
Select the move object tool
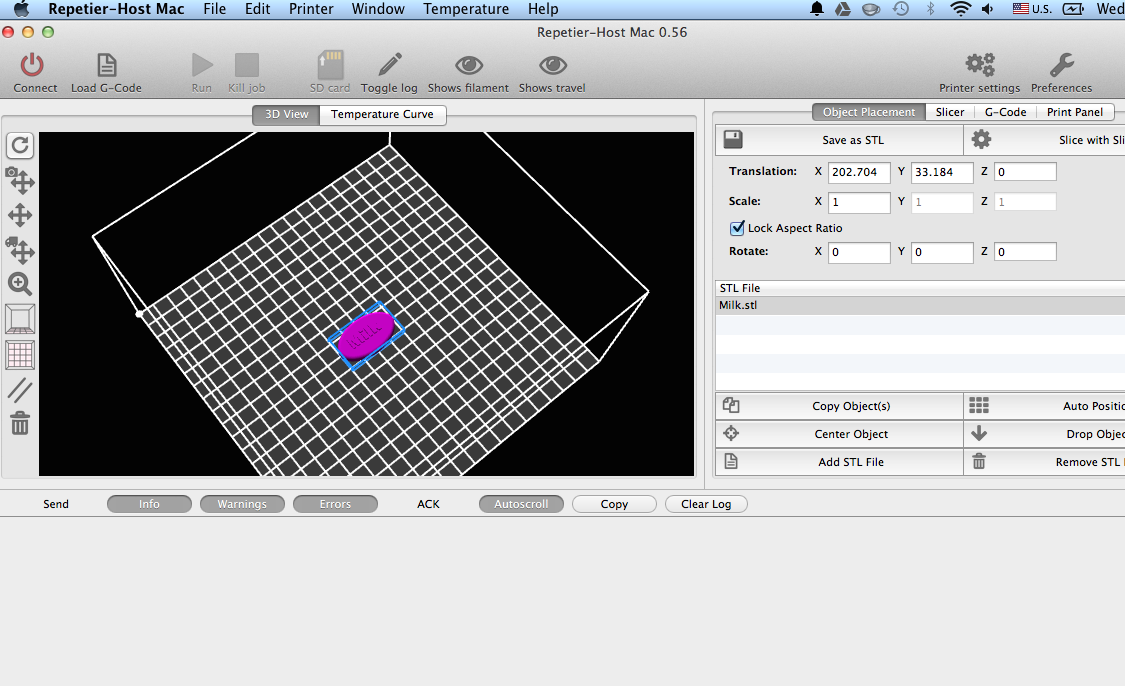[20, 250]
